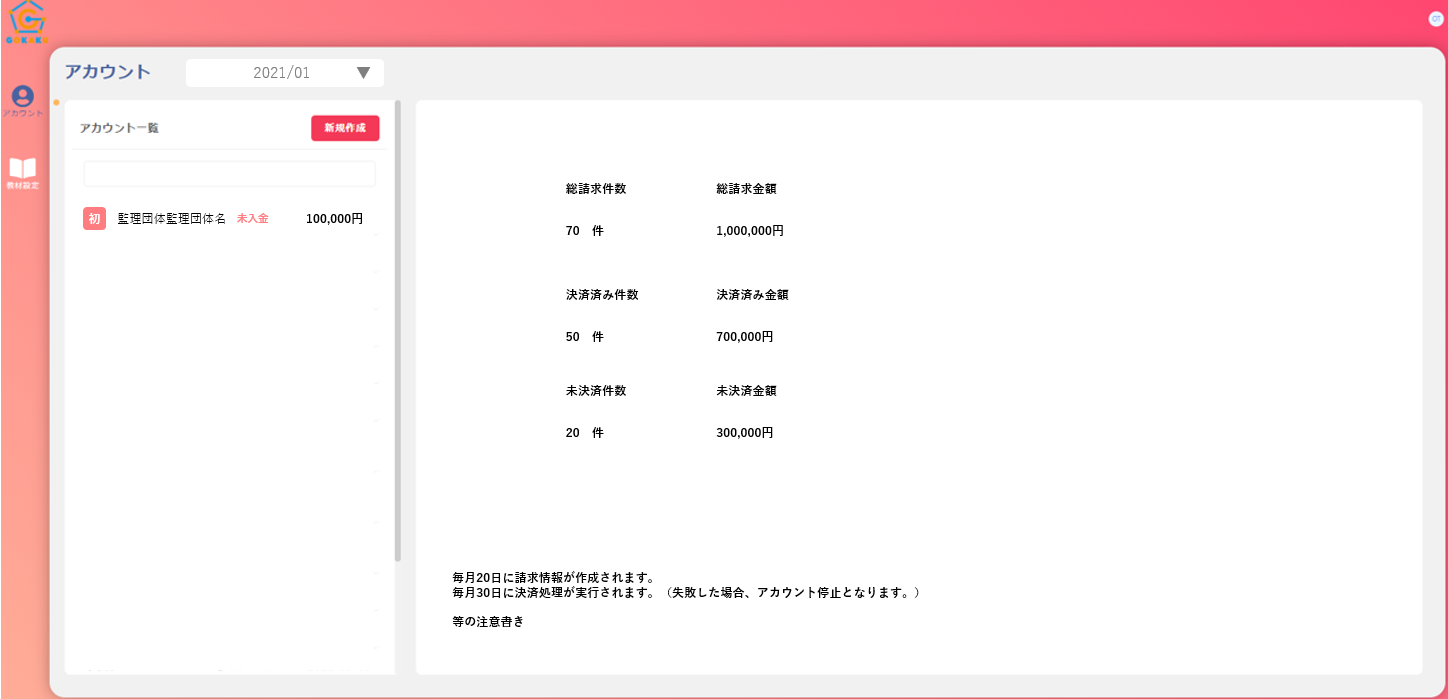Viewport: 1448px width, 699px height.
Task: Click the orange dot indicator beside the account list
Action: coord(56,102)
